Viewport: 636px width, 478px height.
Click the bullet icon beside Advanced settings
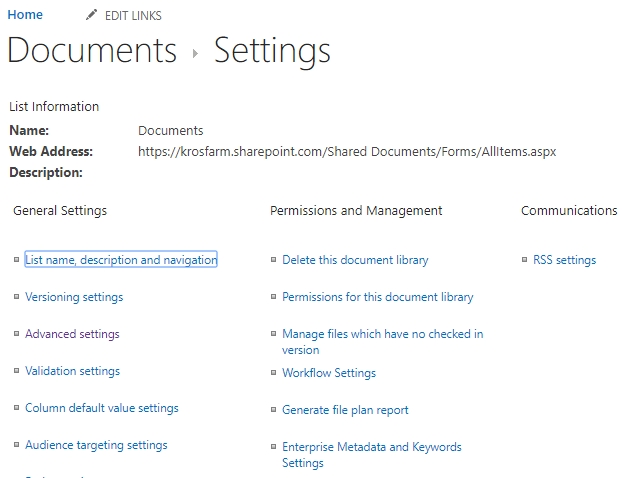coord(17,334)
